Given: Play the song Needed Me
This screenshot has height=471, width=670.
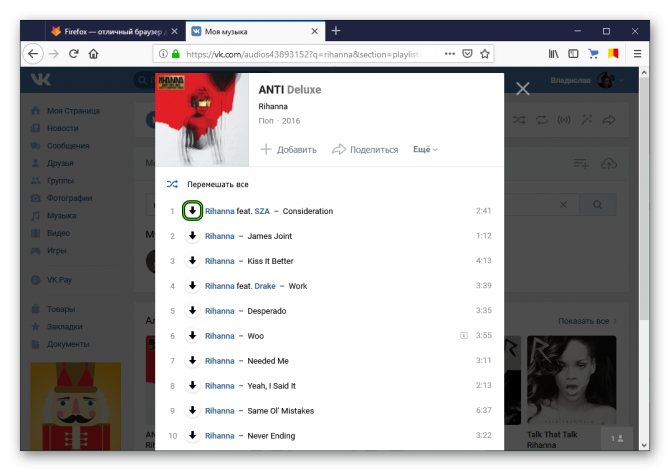Looking at the screenshot, I should [268, 361].
